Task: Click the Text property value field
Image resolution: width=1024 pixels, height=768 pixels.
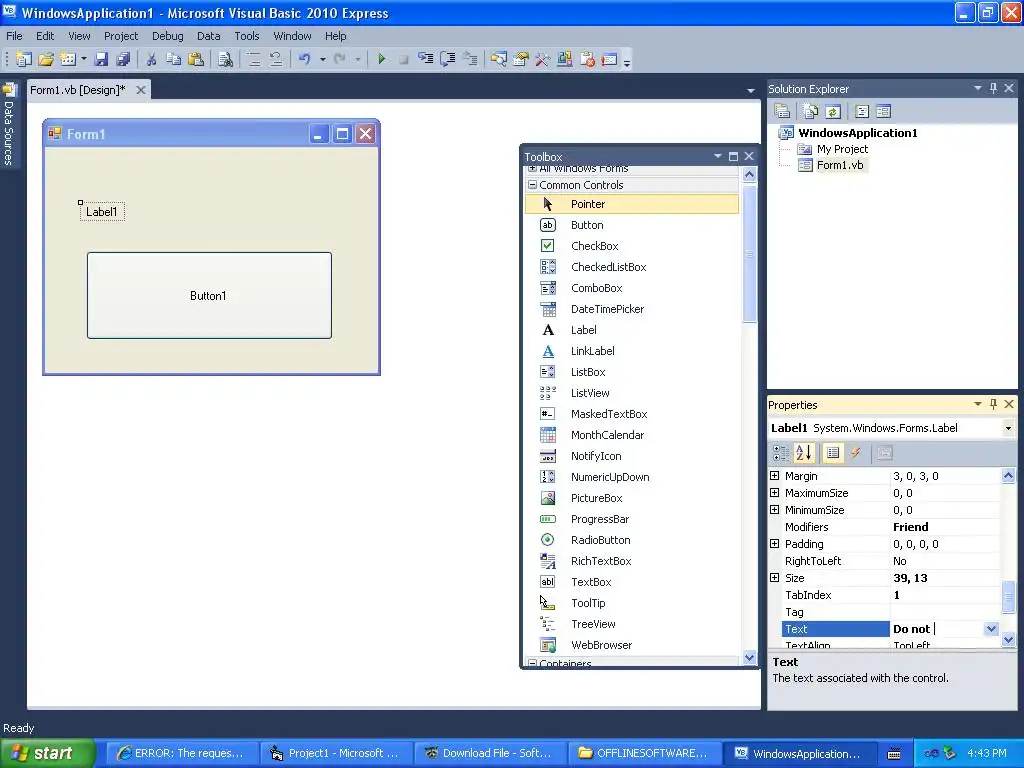Action: click(x=937, y=629)
